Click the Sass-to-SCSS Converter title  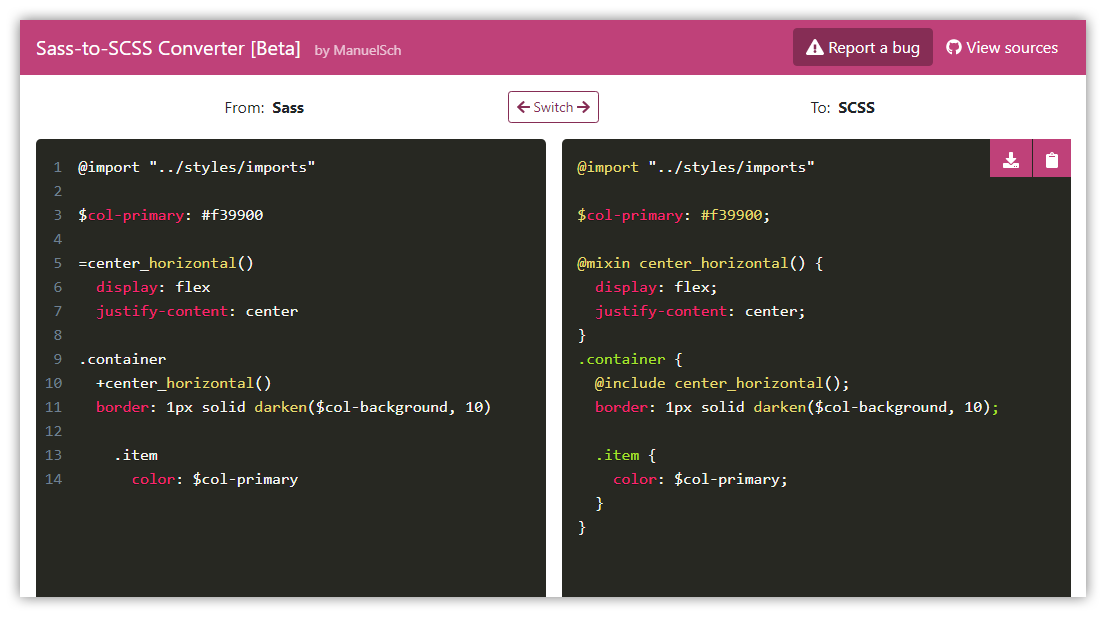point(168,48)
